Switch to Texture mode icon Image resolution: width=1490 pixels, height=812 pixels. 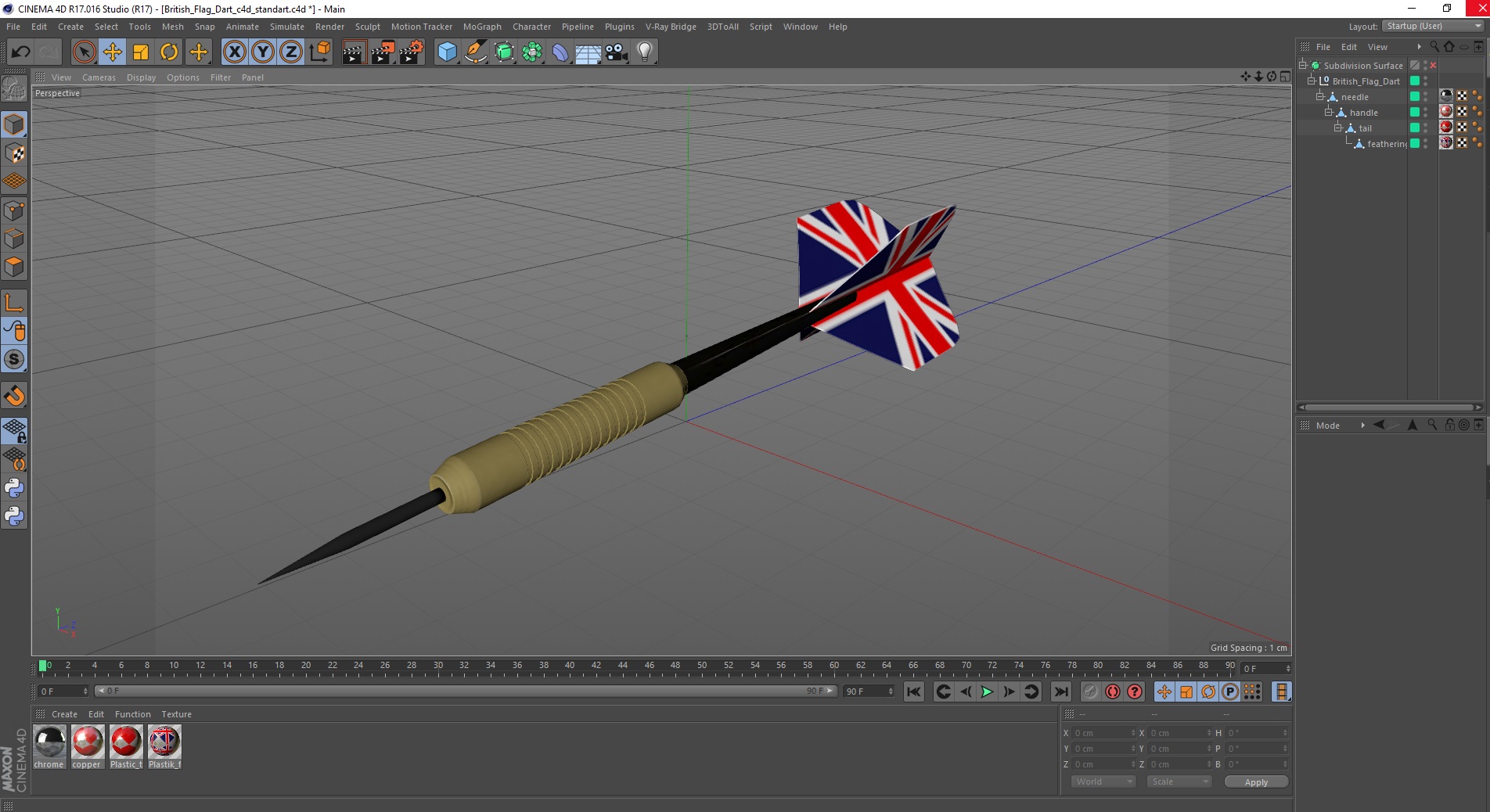(14, 153)
